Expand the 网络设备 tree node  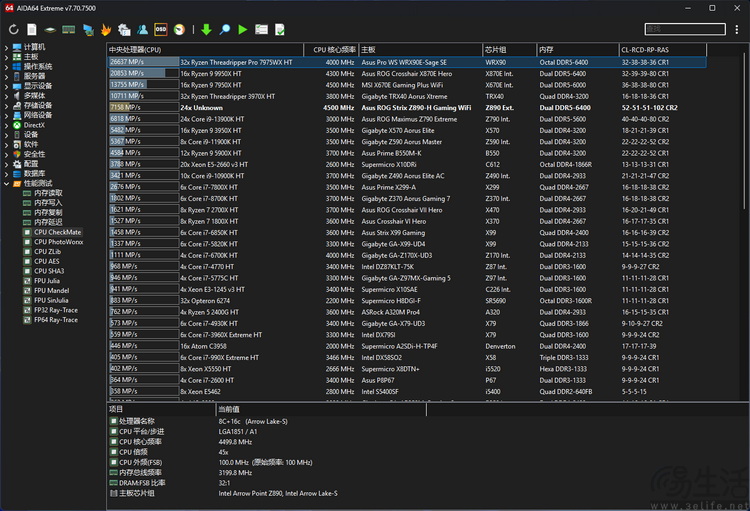[6, 115]
